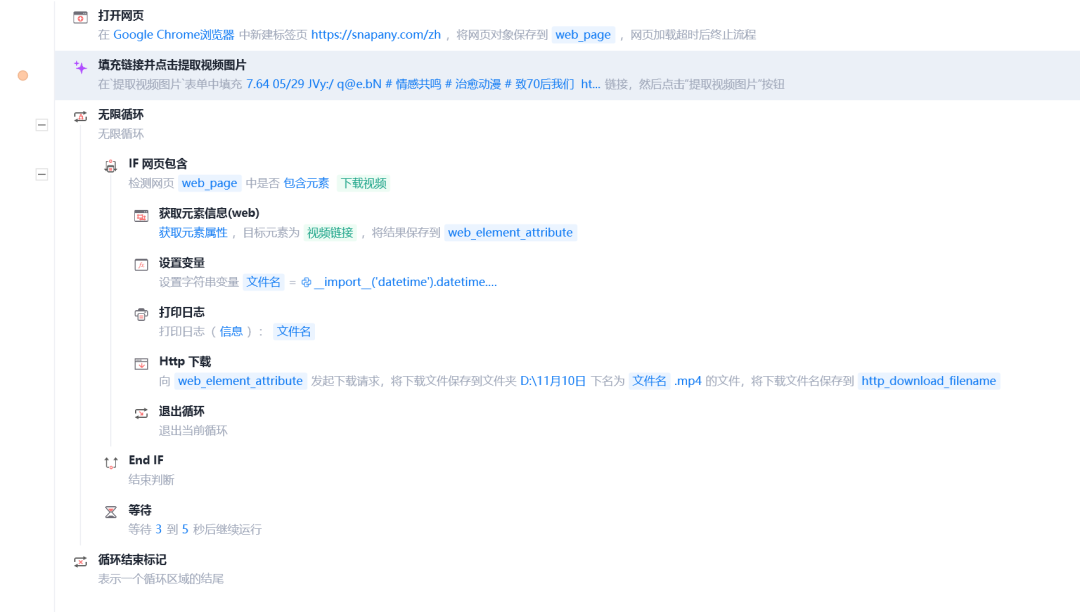Click the 无限循环 loop icon

click(x=81, y=116)
